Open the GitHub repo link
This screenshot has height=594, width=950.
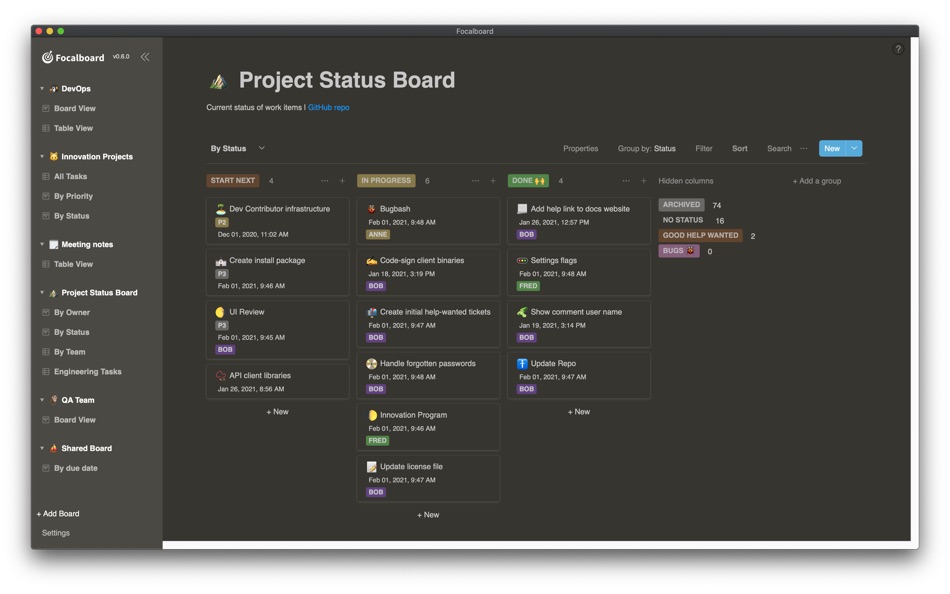point(328,106)
